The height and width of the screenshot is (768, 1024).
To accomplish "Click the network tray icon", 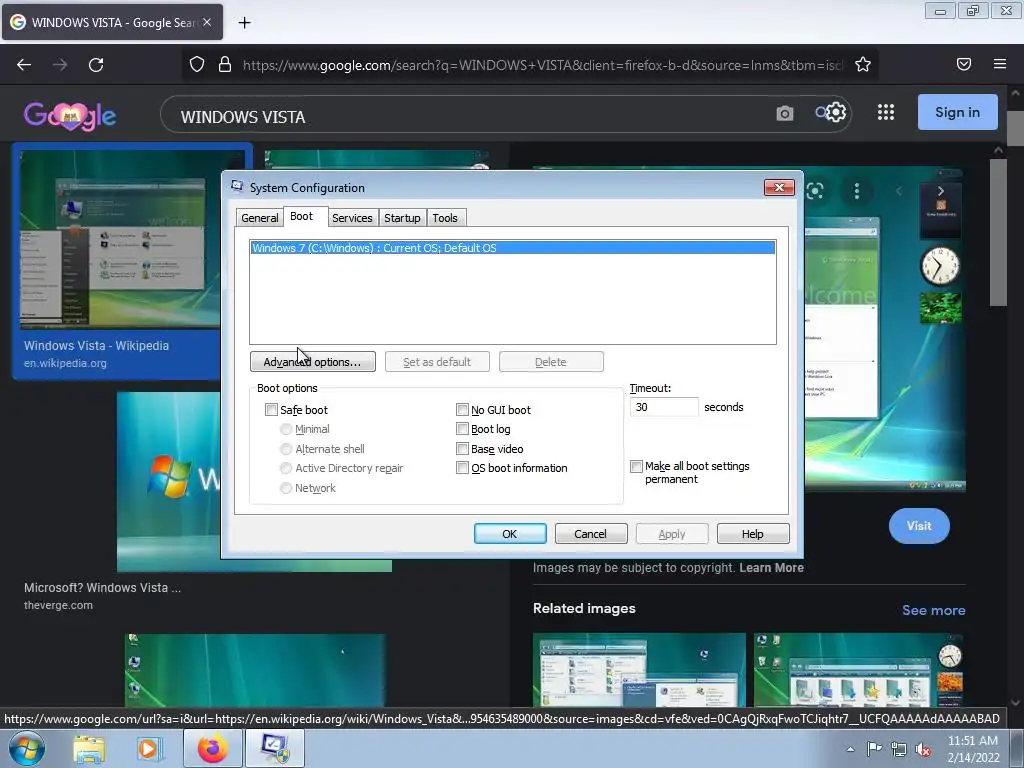I will tap(899, 750).
